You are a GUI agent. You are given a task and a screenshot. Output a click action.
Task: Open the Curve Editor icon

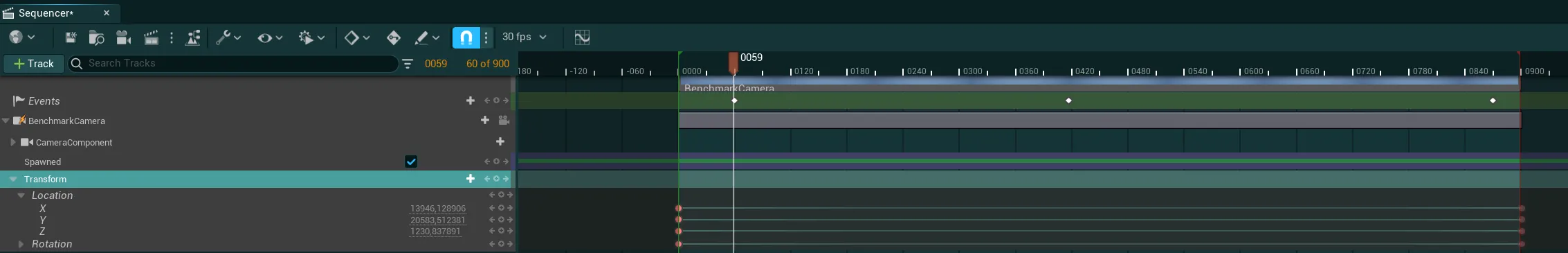click(x=582, y=37)
